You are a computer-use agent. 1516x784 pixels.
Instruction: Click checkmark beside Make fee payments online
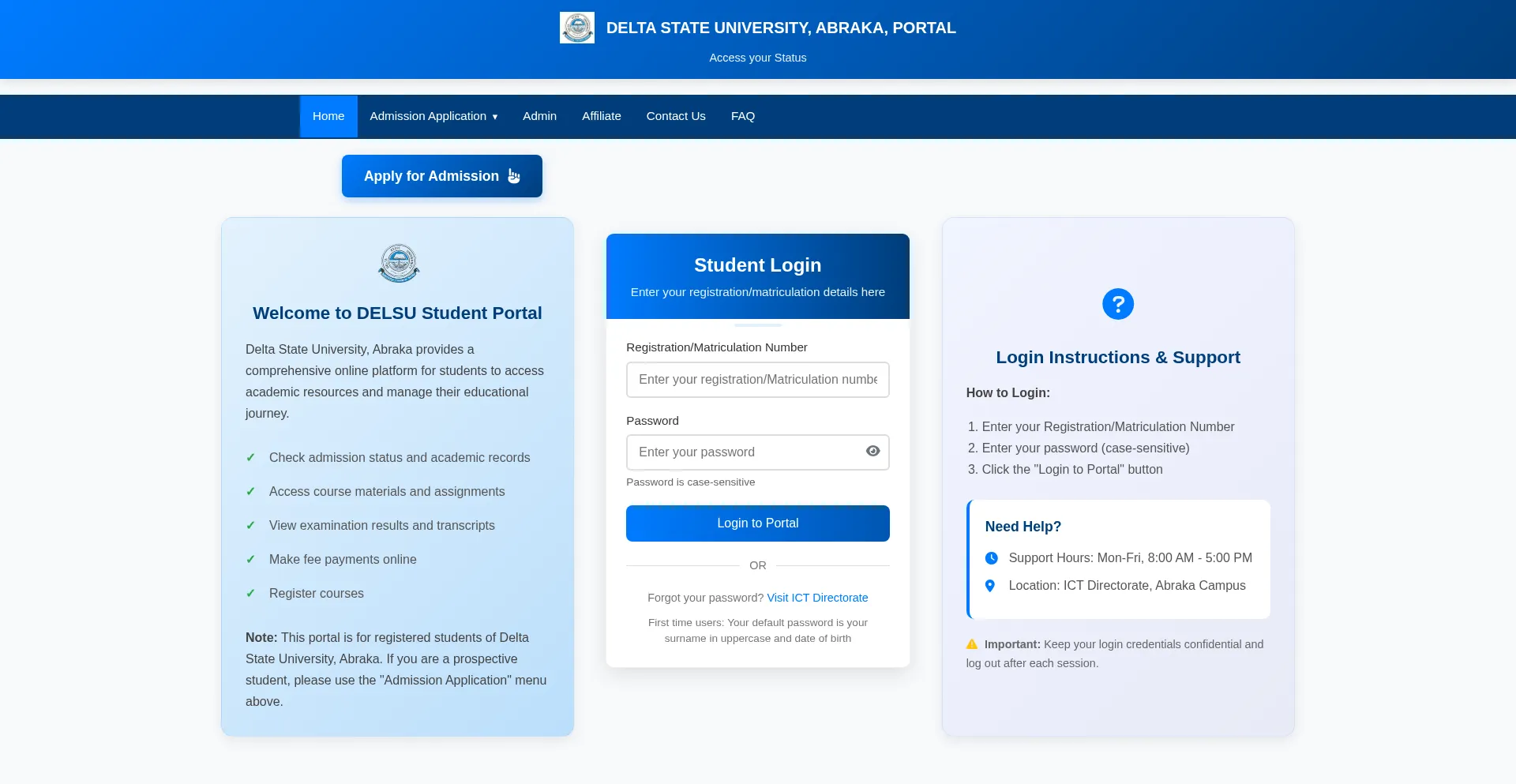tap(250, 559)
